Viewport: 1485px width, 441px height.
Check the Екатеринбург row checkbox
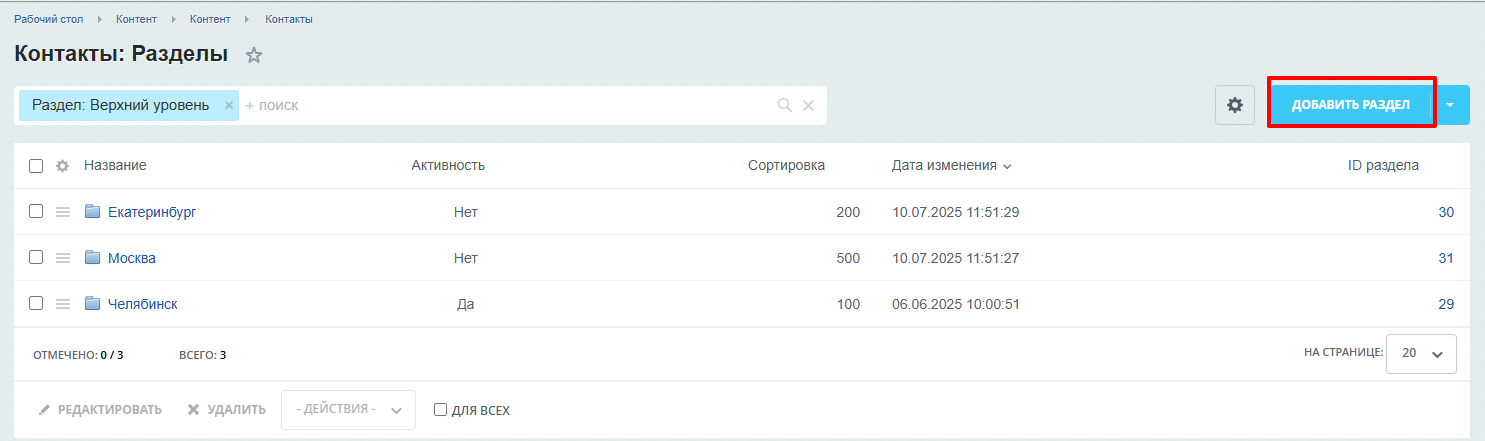coord(36,212)
